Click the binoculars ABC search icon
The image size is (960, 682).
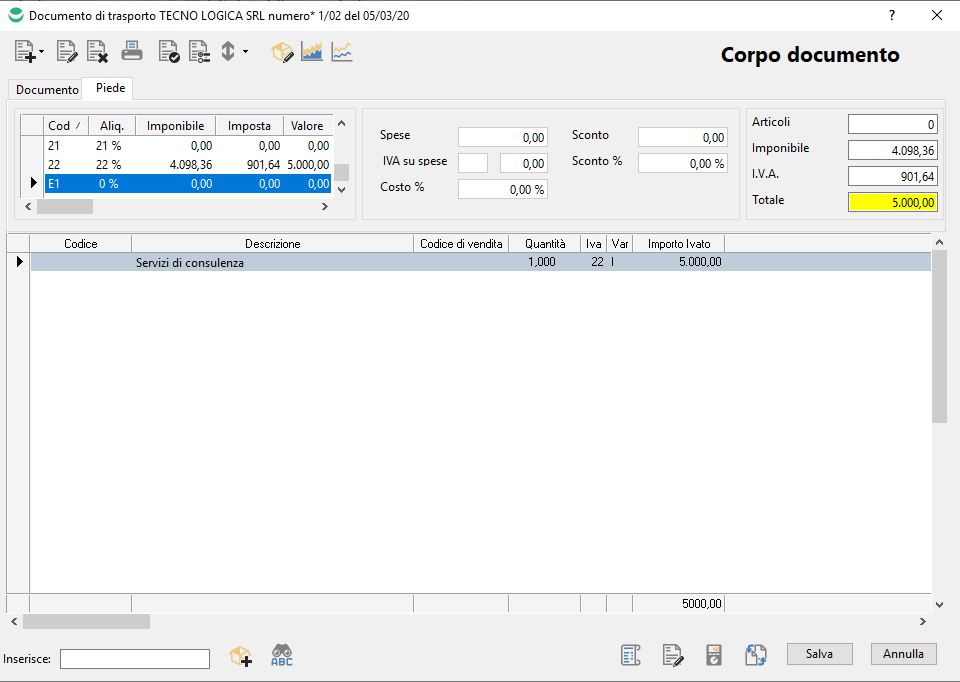[x=282, y=656]
